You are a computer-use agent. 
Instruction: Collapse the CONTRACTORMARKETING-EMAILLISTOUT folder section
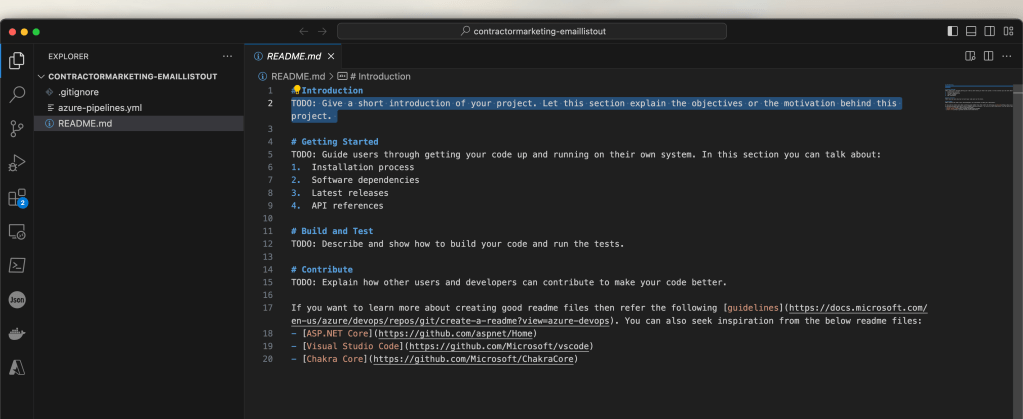(x=132, y=76)
